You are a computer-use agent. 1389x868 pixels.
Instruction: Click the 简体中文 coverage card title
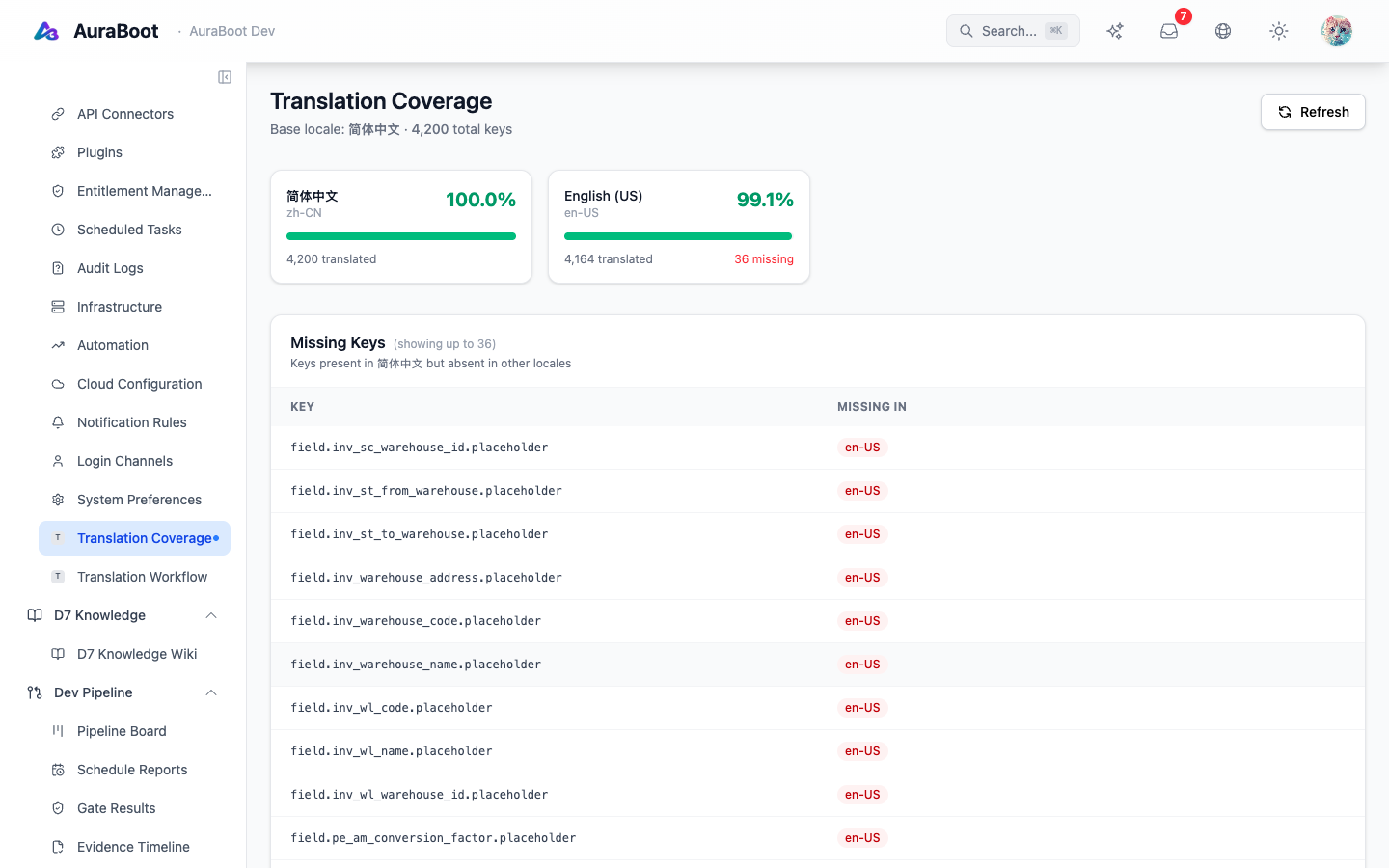313,196
